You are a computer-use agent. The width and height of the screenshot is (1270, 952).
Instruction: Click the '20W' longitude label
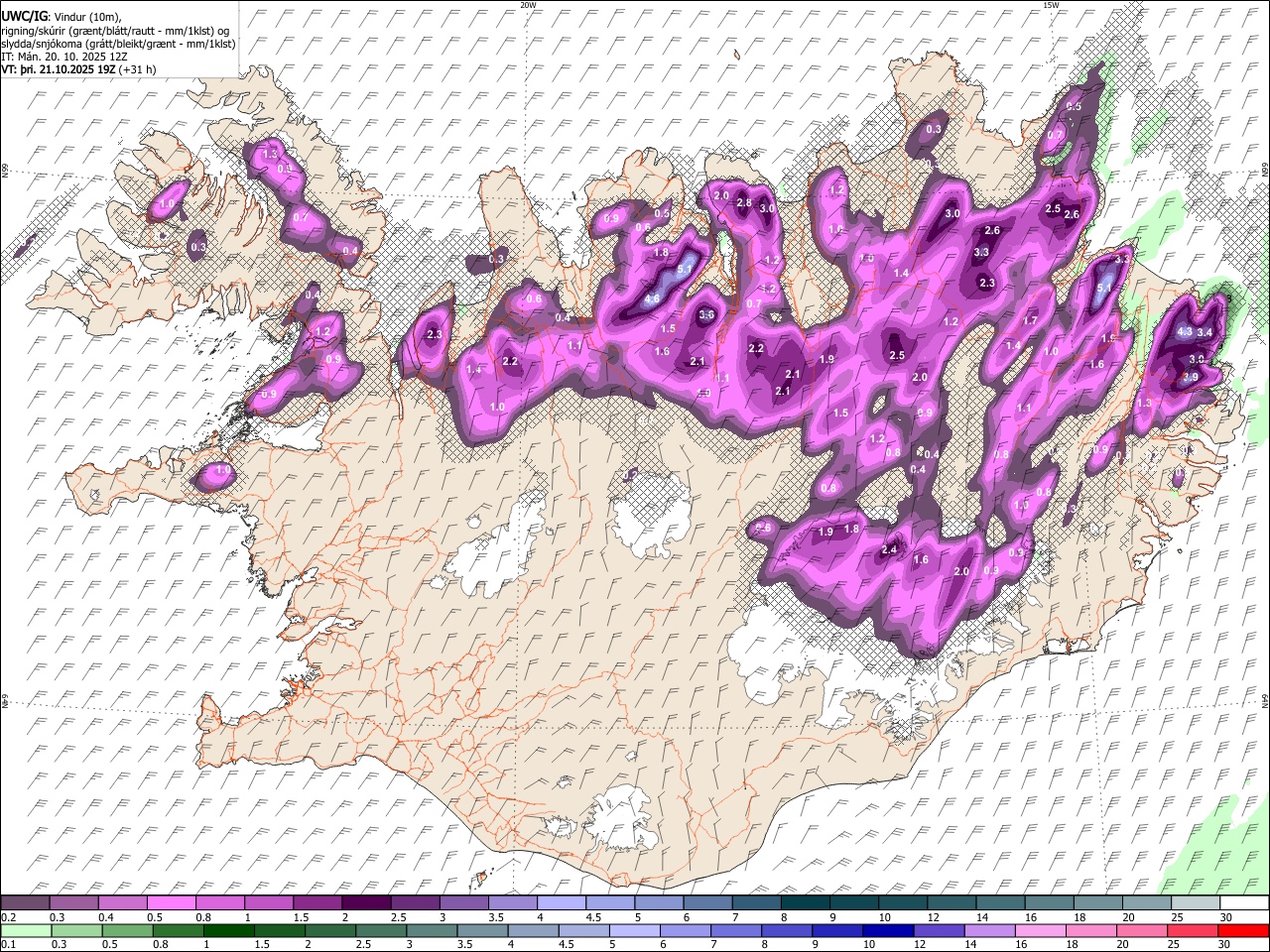click(528, 5)
